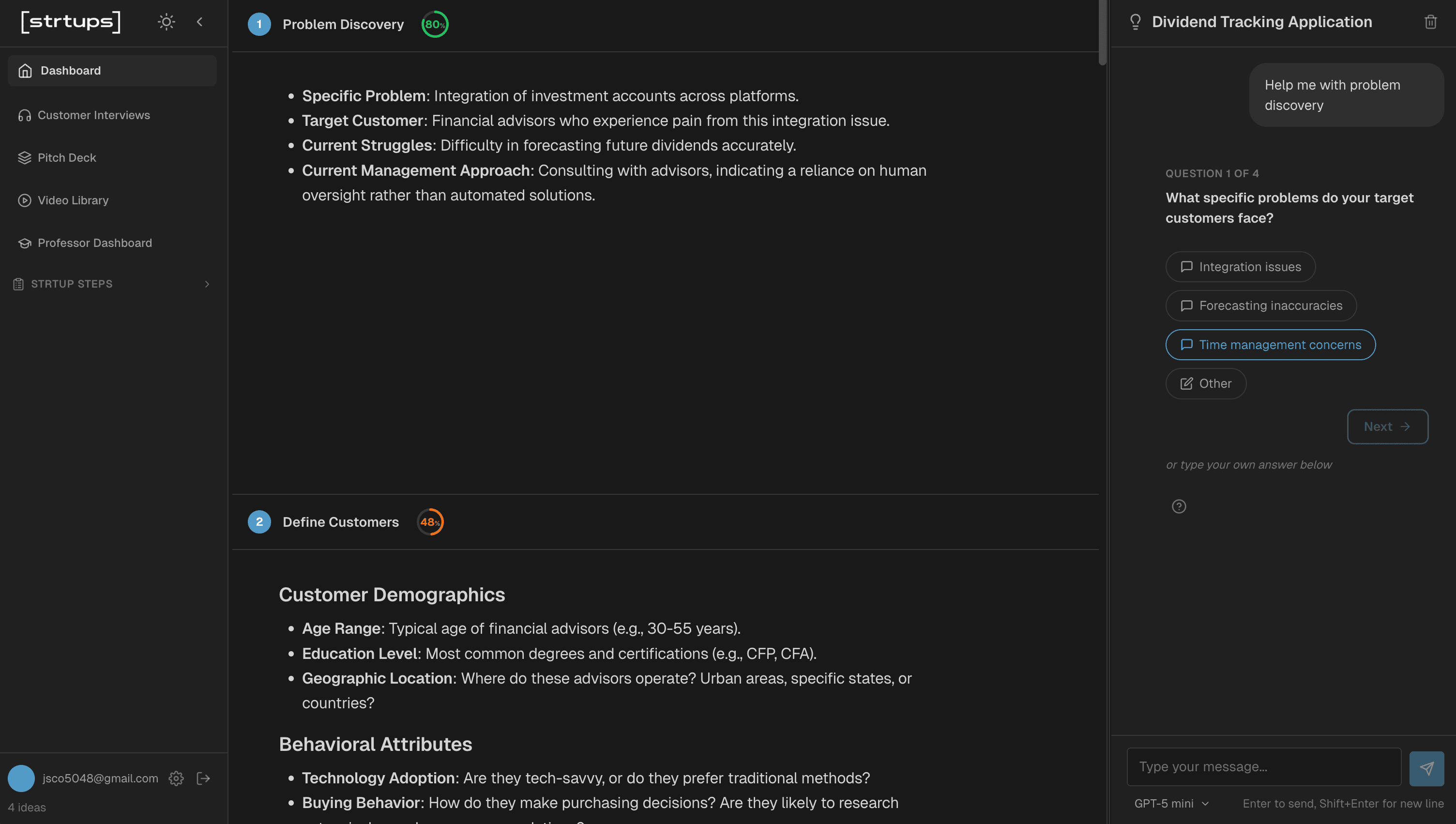Select the Integration issues answer option
Viewport: 1456px width, 824px height.
point(1240,267)
